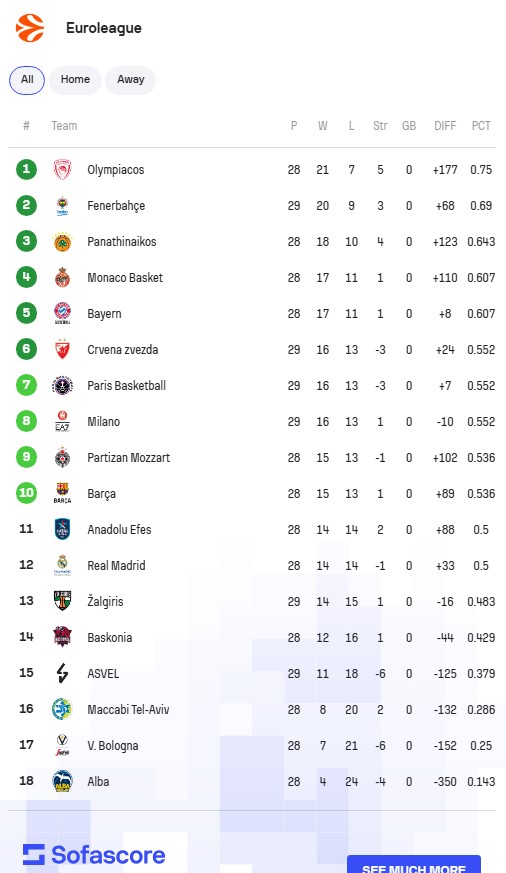
Task: Switch to the All standings filter
Action: click(27, 80)
